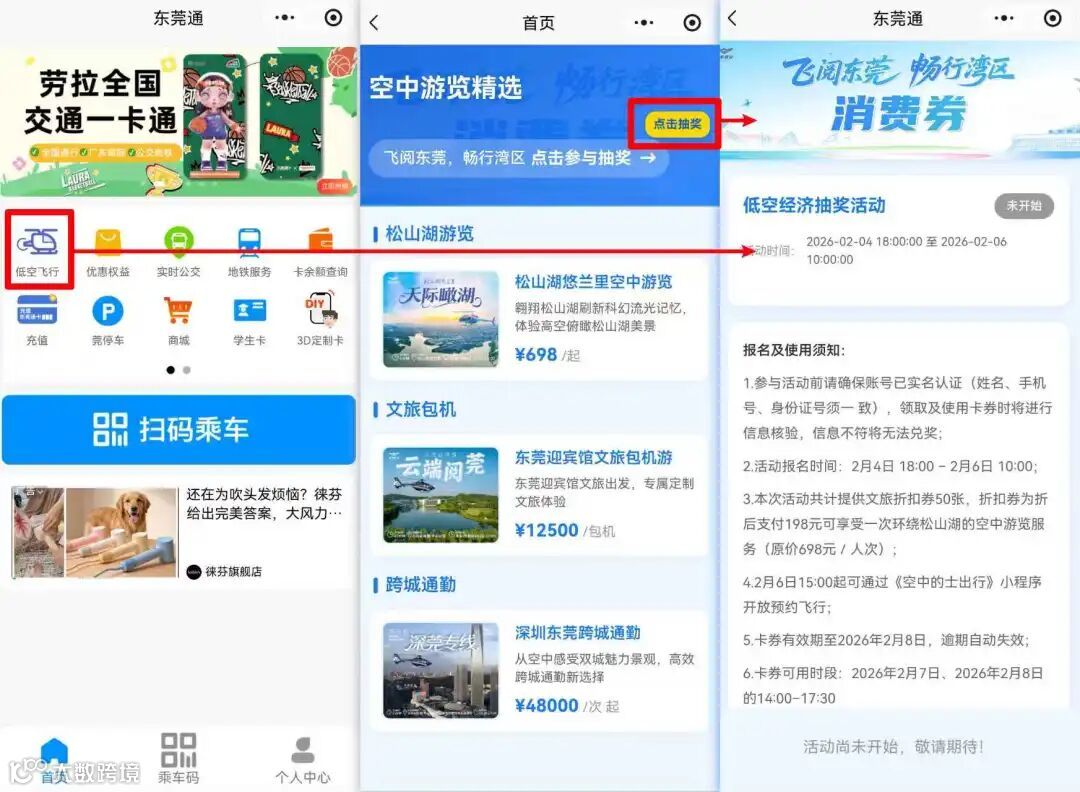Viewport: 1080px width, 792px height.
Task: Open the 松山湖悠兰里空中游览 tour title
Action: (594, 282)
